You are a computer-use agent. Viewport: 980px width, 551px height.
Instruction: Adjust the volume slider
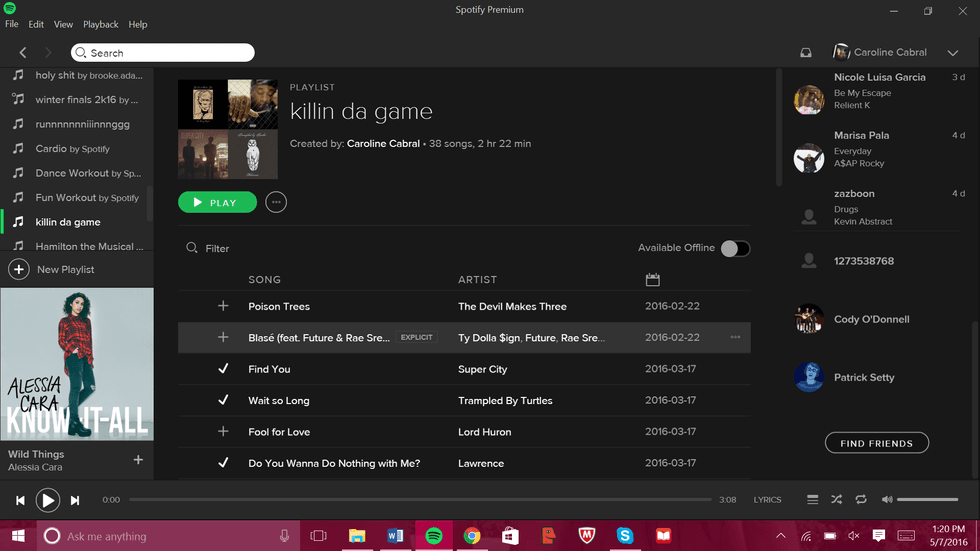927,499
